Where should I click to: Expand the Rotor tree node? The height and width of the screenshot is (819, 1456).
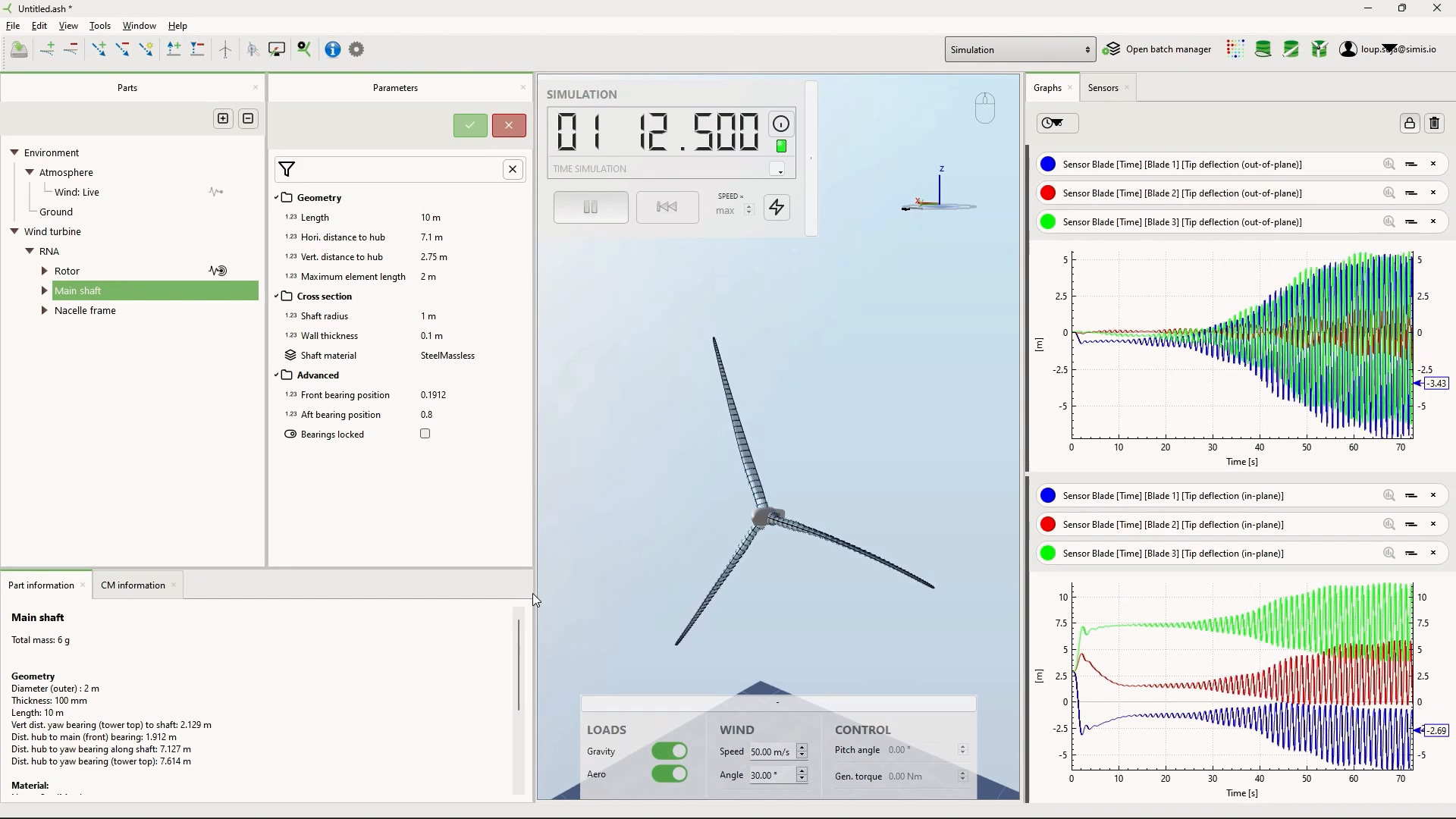(44, 271)
